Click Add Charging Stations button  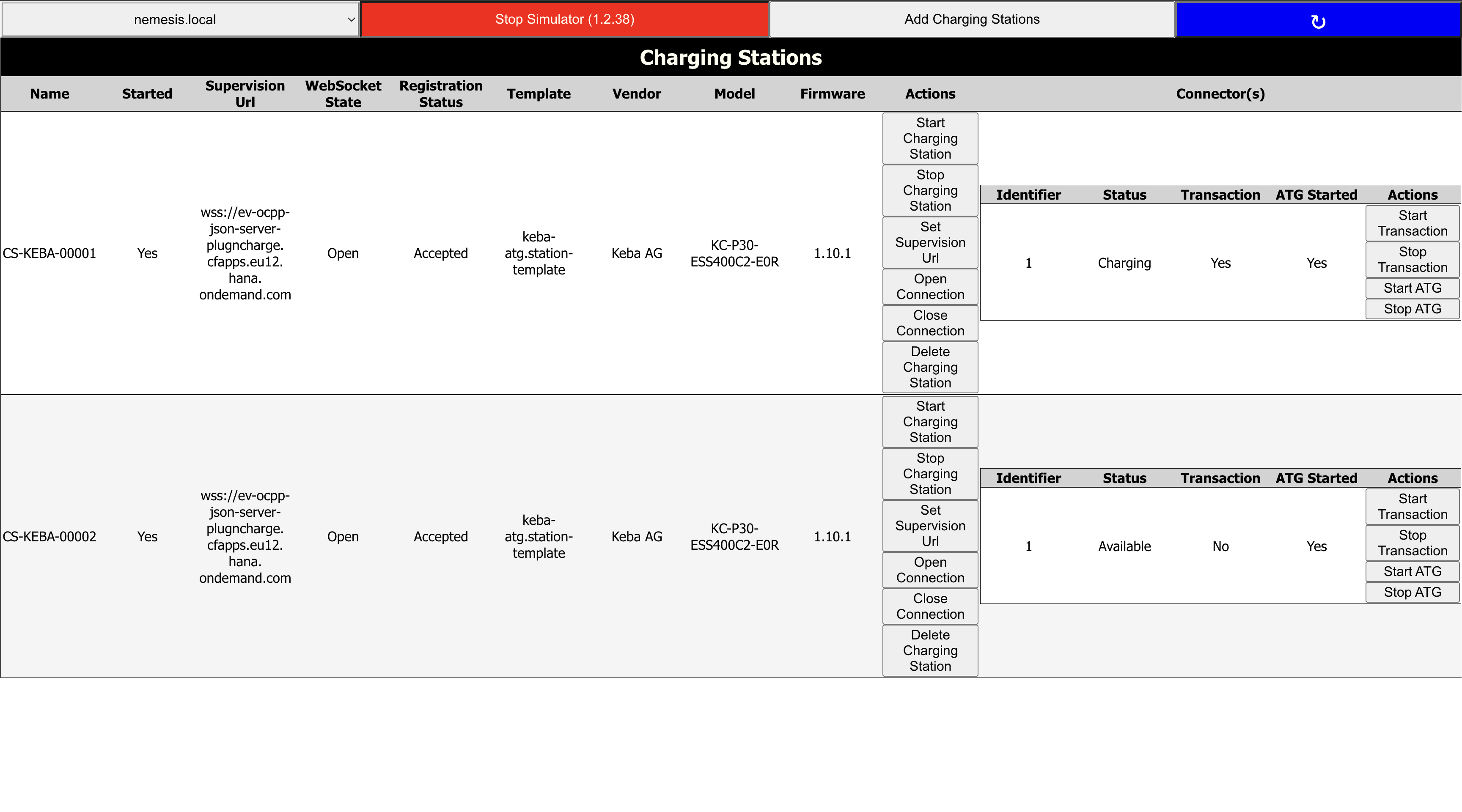click(x=972, y=20)
